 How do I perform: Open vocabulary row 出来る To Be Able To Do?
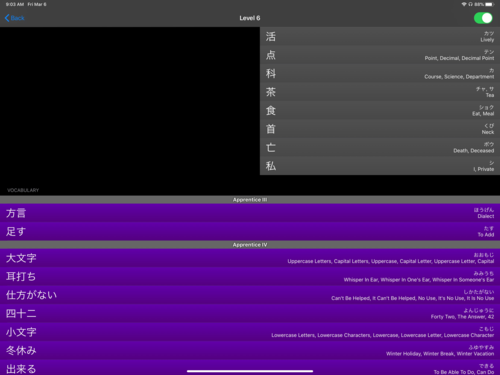(x=250, y=367)
